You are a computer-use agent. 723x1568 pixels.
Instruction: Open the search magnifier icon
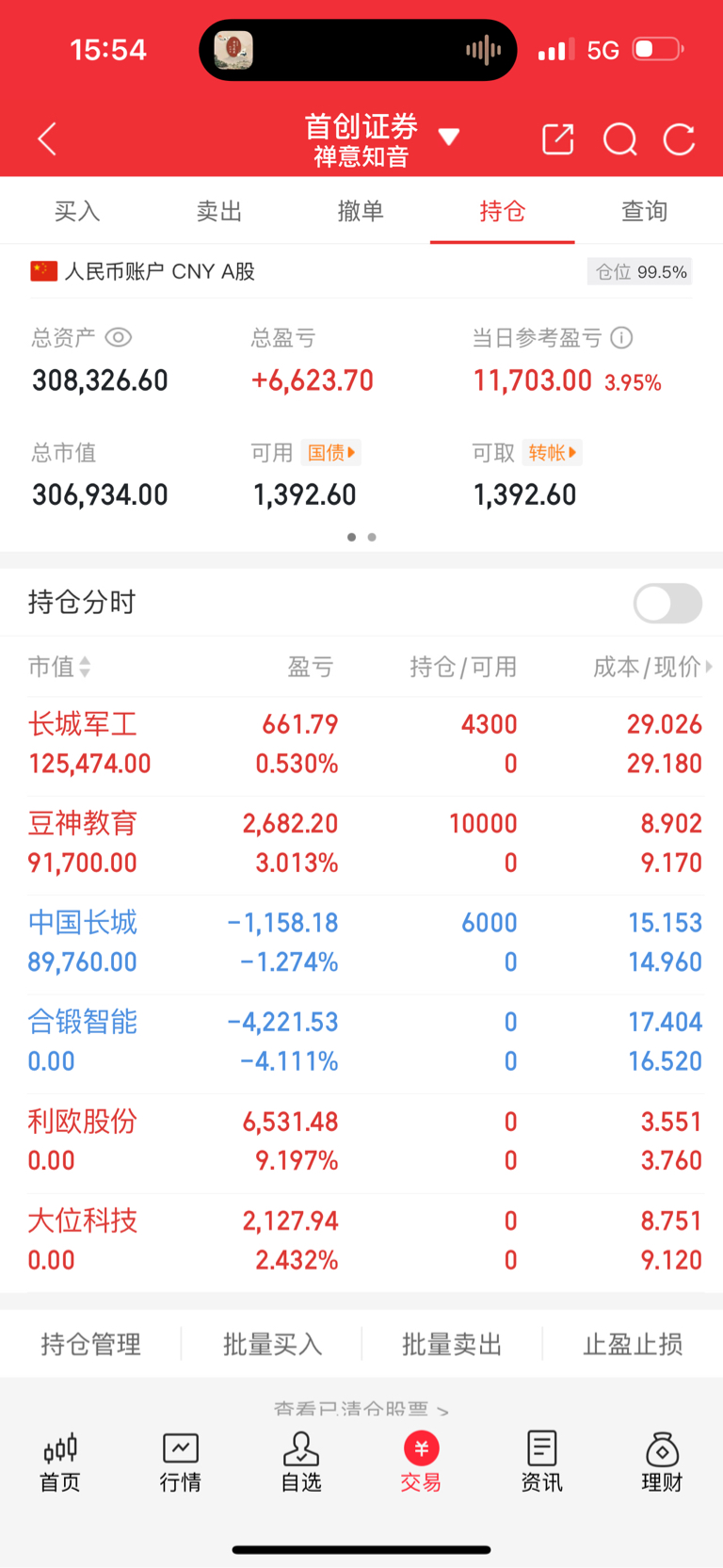pos(619,139)
